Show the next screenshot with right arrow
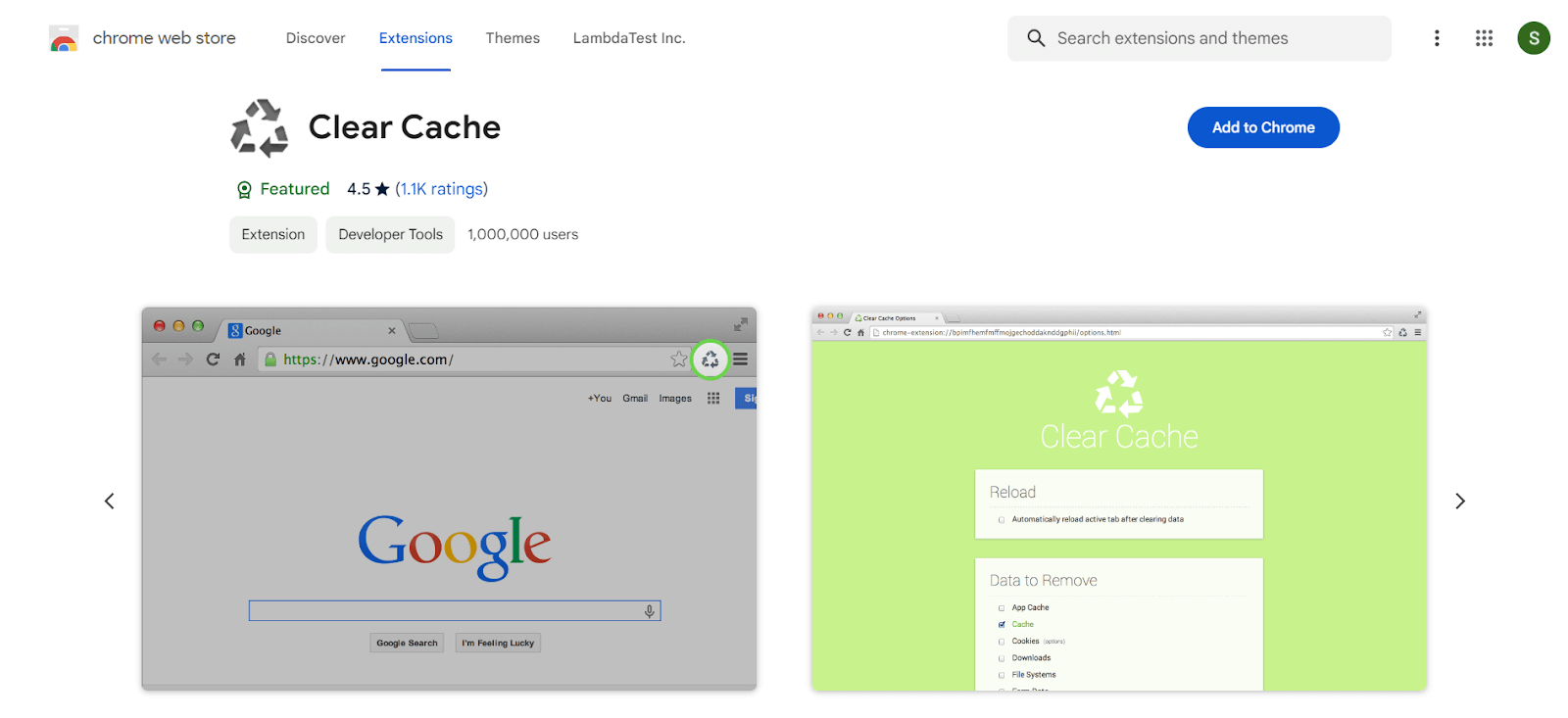Viewport: 1568px width, 718px height. (1460, 501)
